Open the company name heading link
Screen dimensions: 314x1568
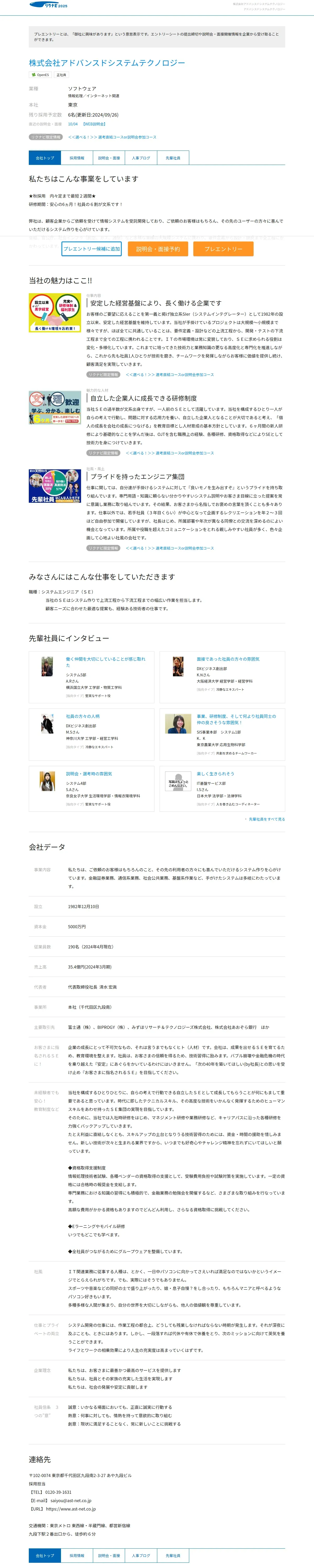107,63
